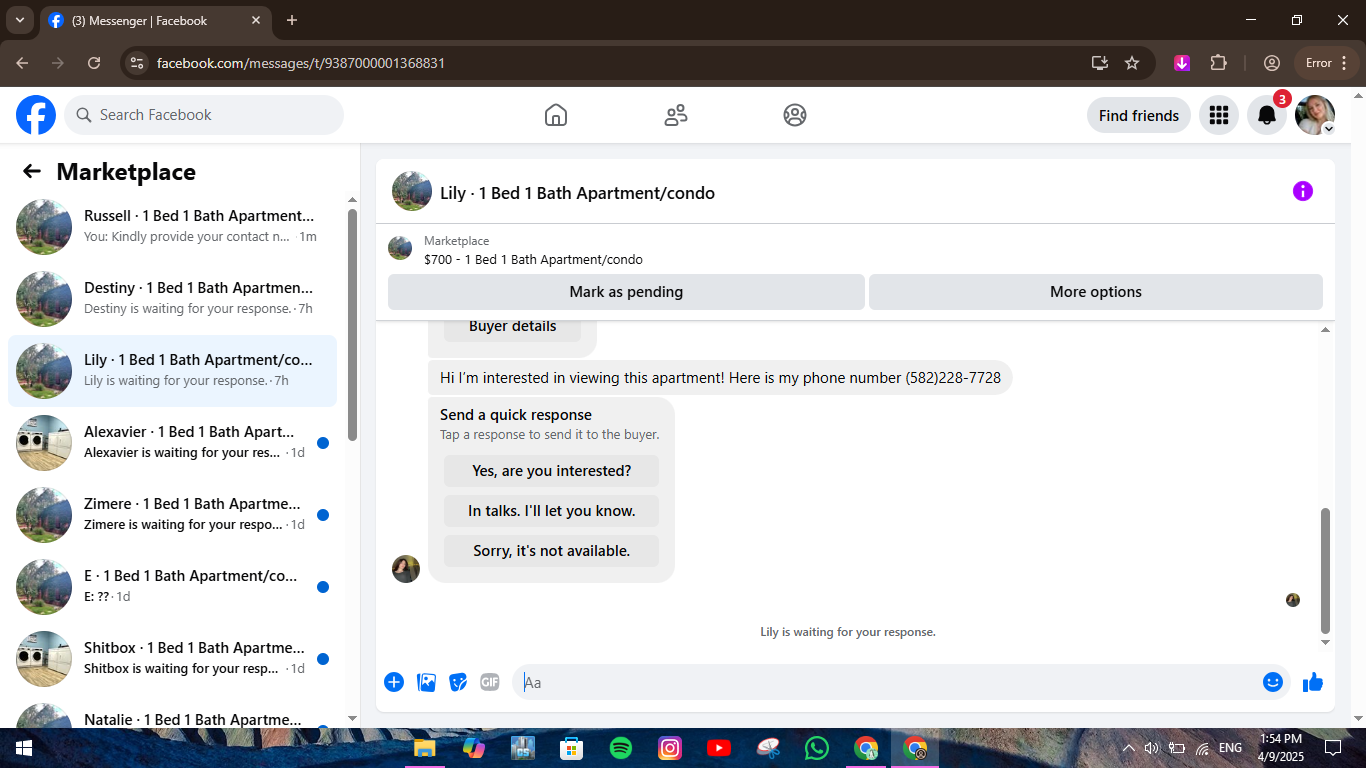The height and width of the screenshot is (768, 1366).
Task: Bookmark this page with the star
Action: click(1132, 63)
